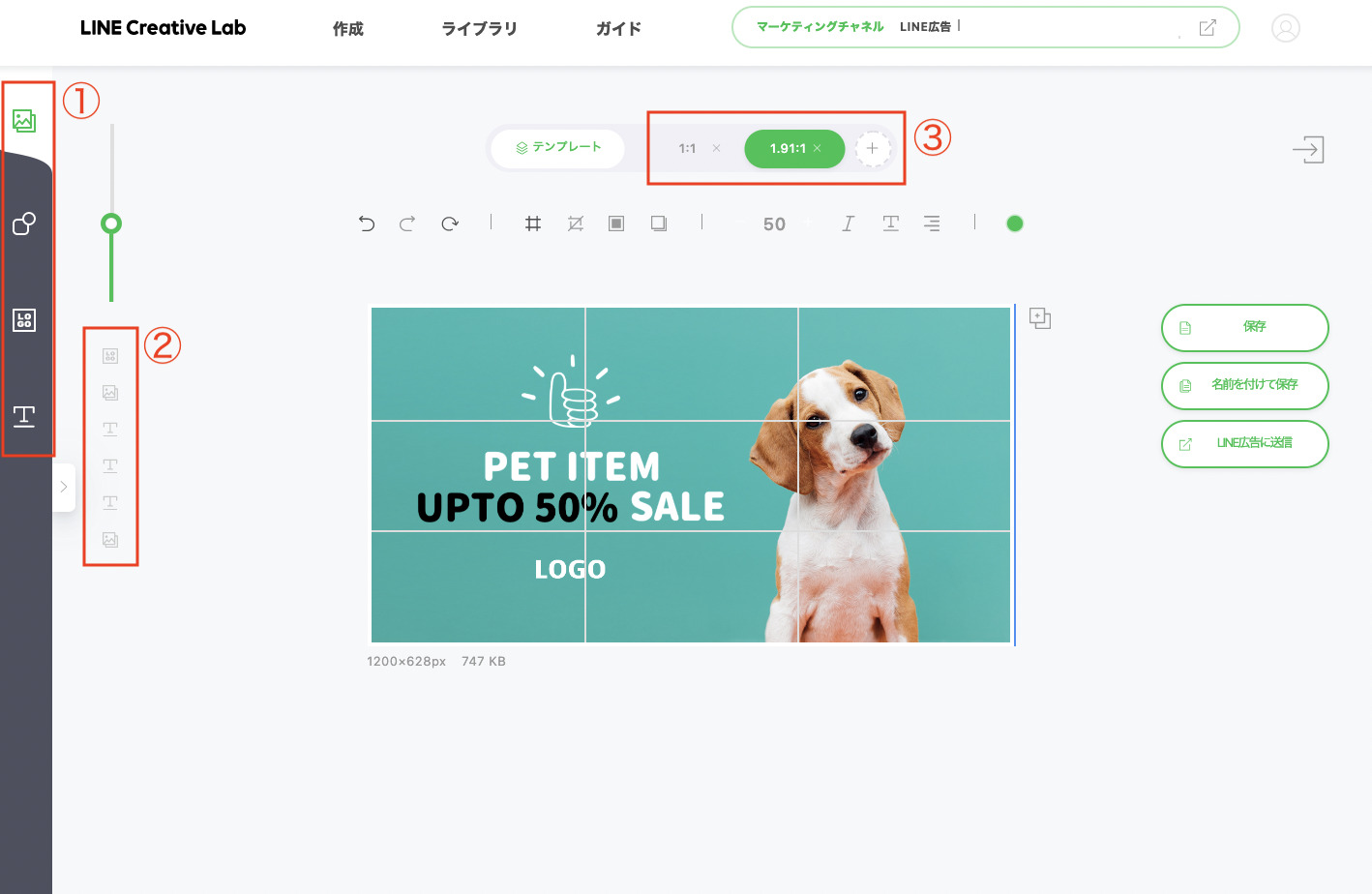The width and height of the screenshot is (1372, 894).
Task: Click the exit arrow icon at top right
Action: click(x=1308, y=149)
